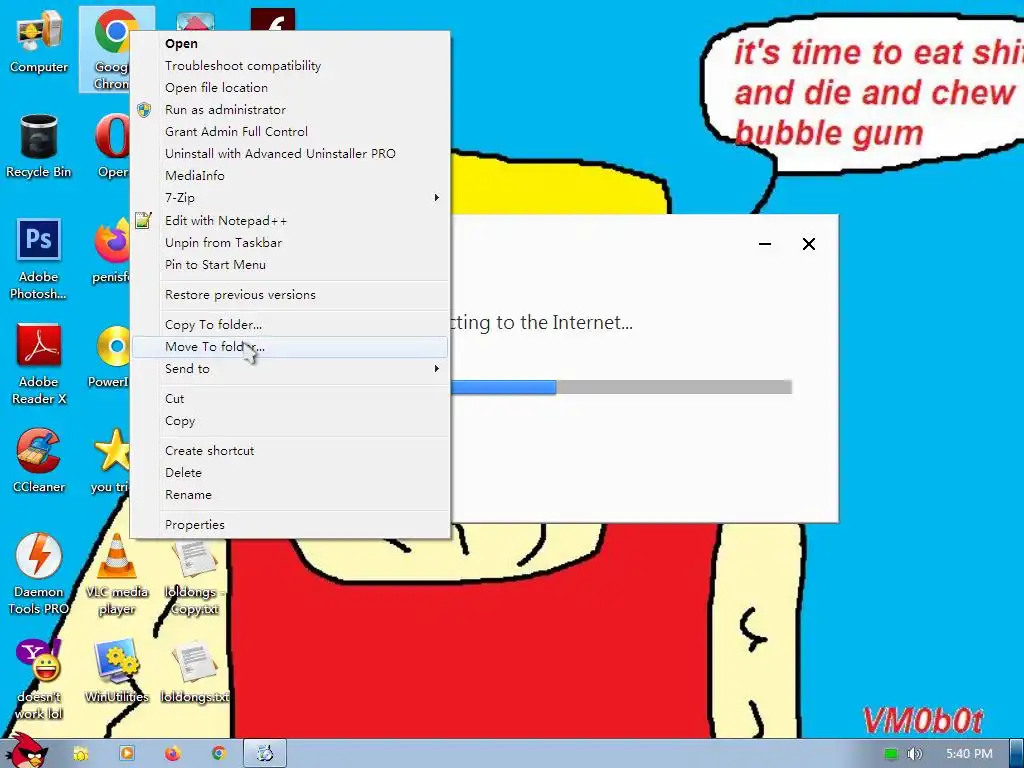Launch Chrome from the taskbar
The height and width of the screenshot is (768, 1024).
coord(218,754)
